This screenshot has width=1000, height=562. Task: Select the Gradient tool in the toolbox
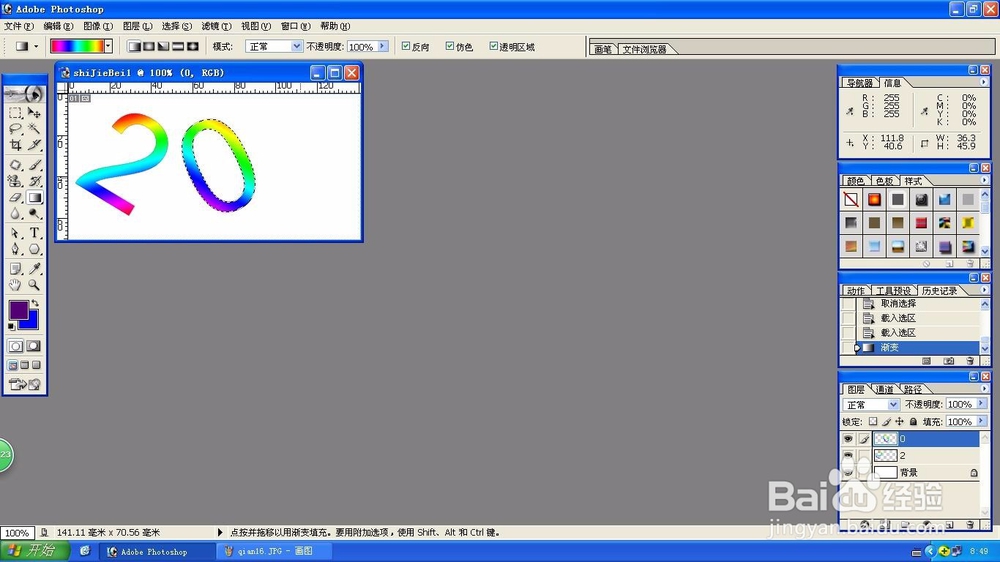(34, 198)
